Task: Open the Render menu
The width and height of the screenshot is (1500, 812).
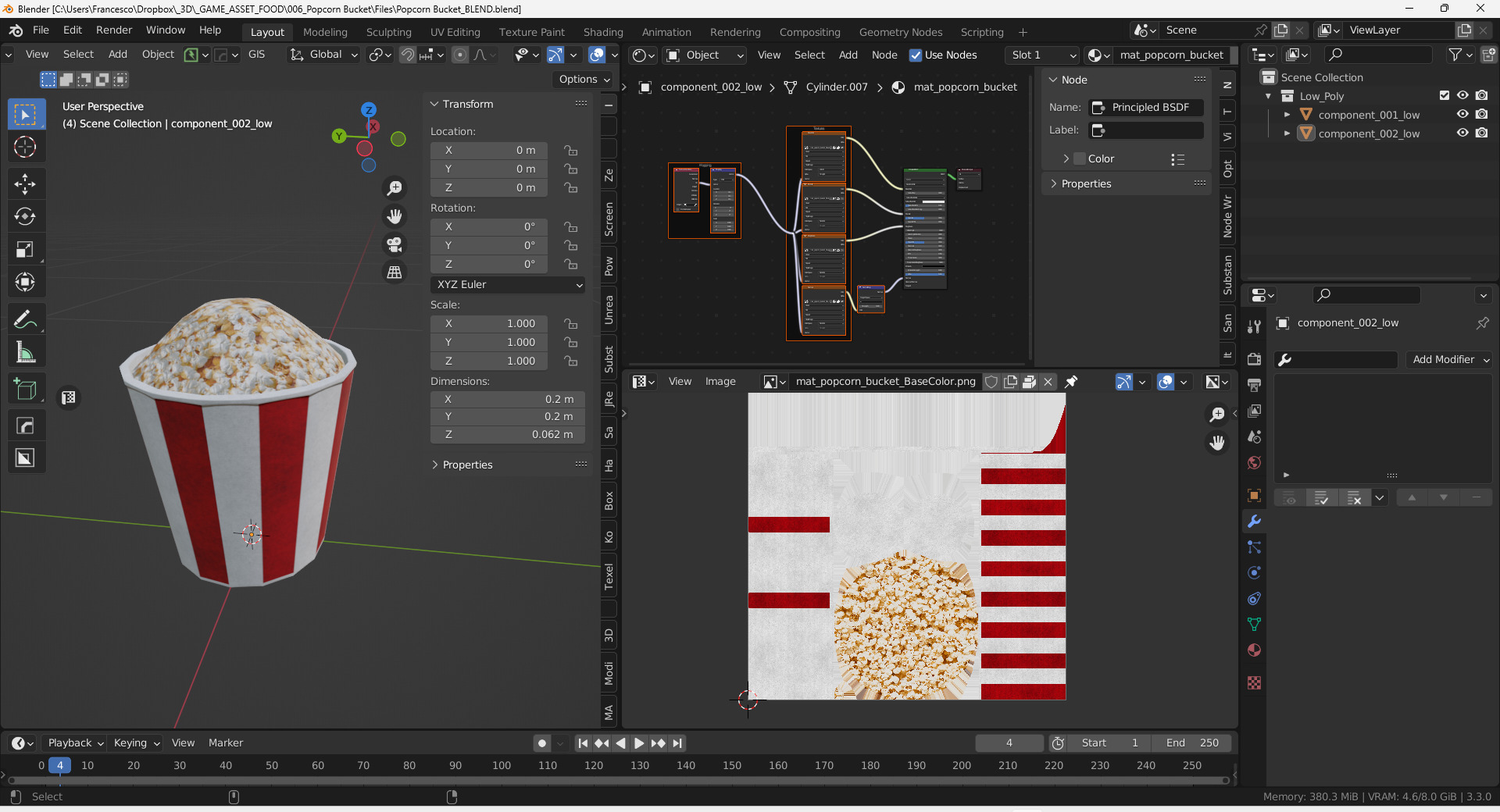Action: (x=114, y=30)
